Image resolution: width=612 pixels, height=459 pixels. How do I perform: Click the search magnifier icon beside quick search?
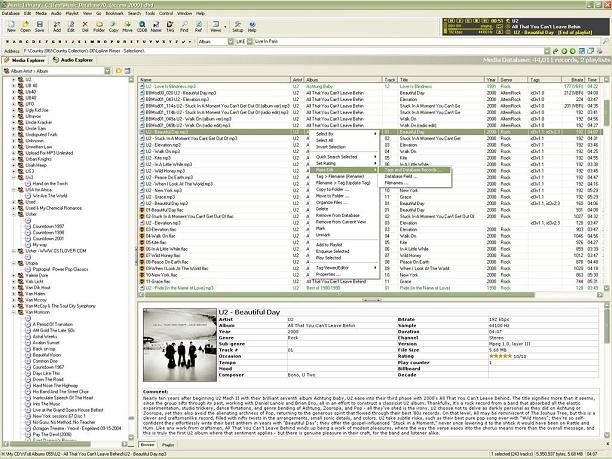click(x=605, y=41)
